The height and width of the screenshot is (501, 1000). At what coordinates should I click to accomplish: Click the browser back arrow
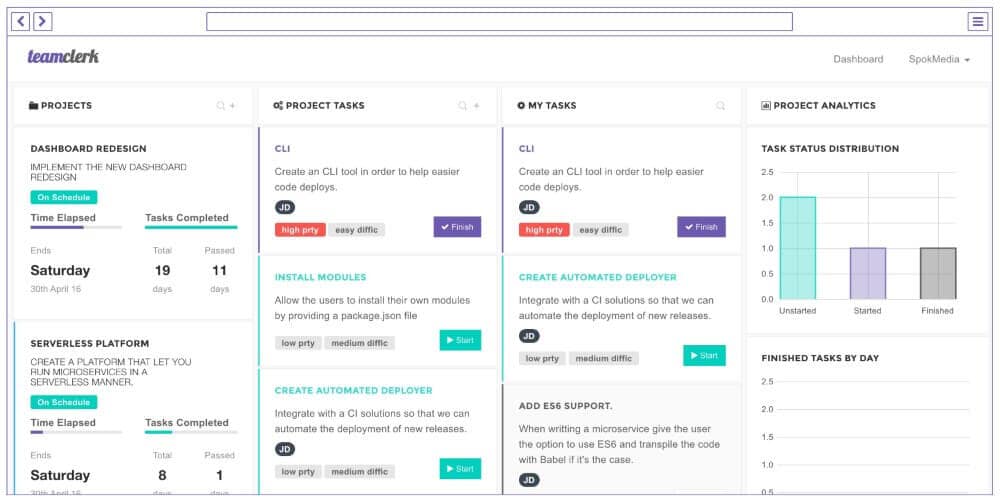pyautogui.click(x=21, y=21)
